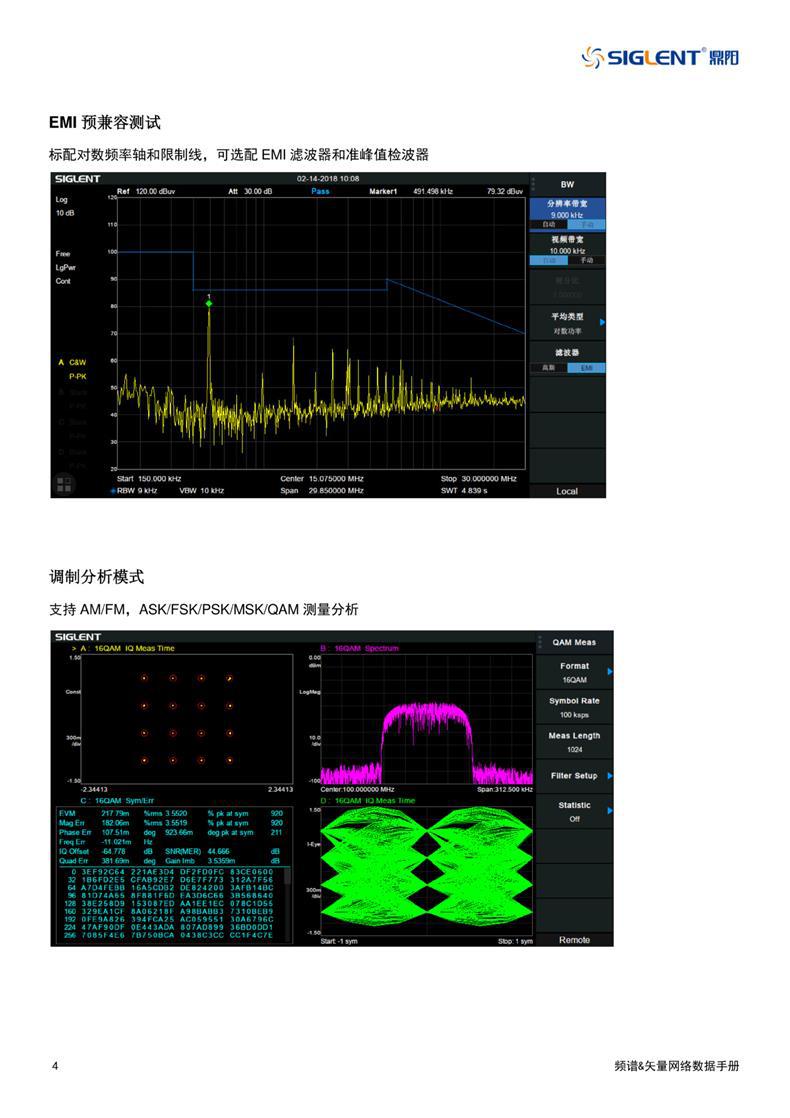Image resolution: width=790 pixels, height=1118 pixels.
Task: Click the SIGLENT logo in QAM screen
Action: (x=78, y=637)
